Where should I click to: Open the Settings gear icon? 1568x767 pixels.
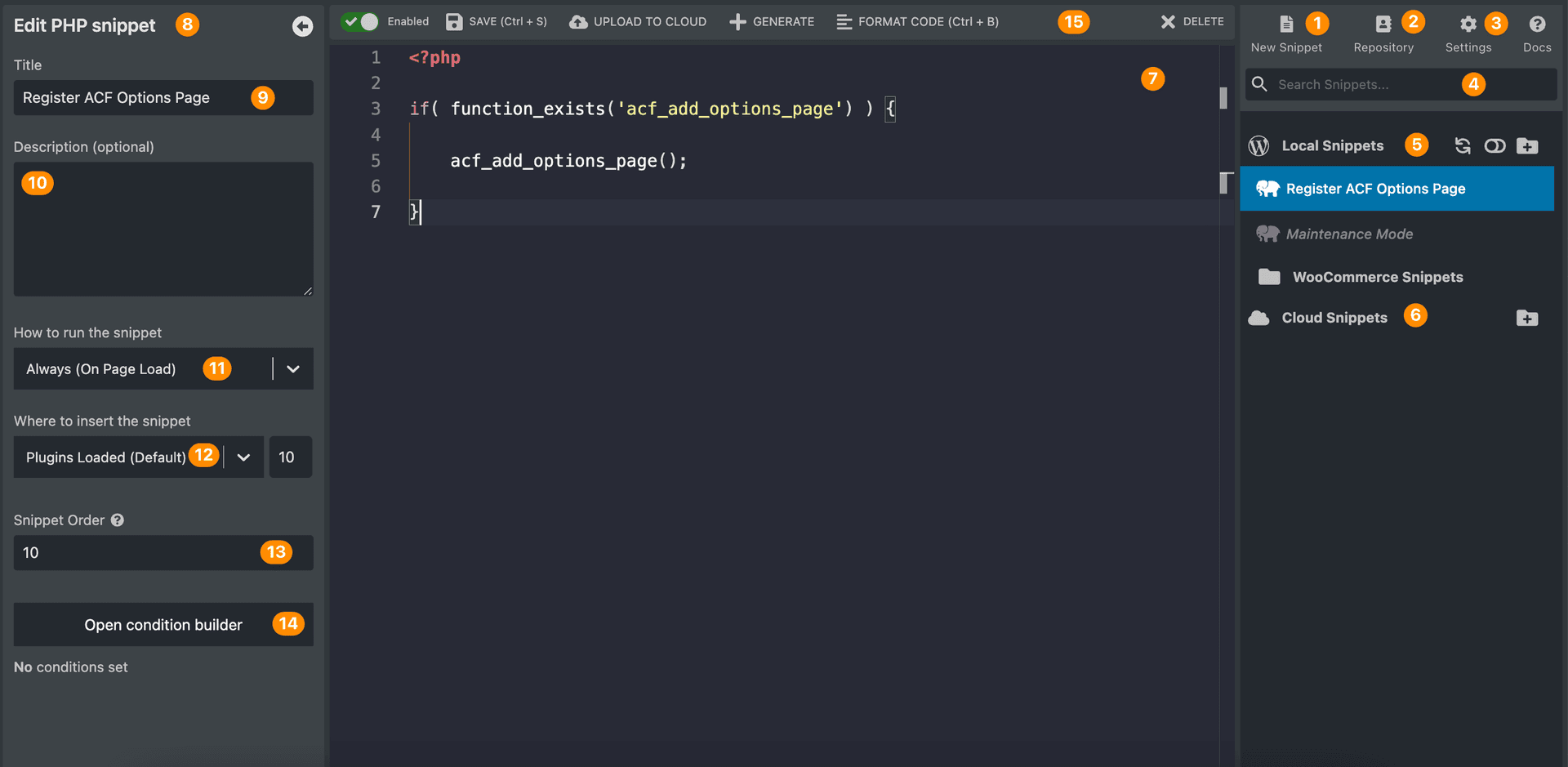pyautogui.click(x=1468, y=25)
